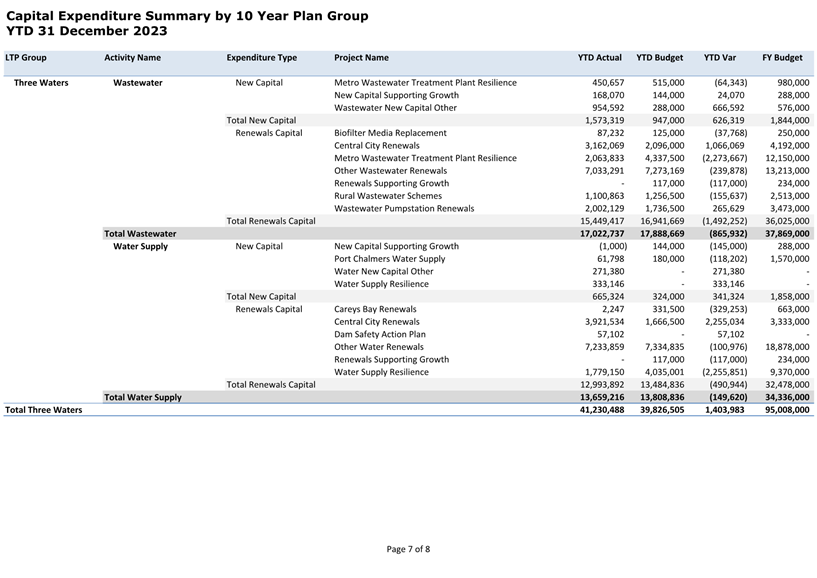Click the YTD Var value (2,255,851)
This screenshot has height=578, width=817.
[725, 372]
